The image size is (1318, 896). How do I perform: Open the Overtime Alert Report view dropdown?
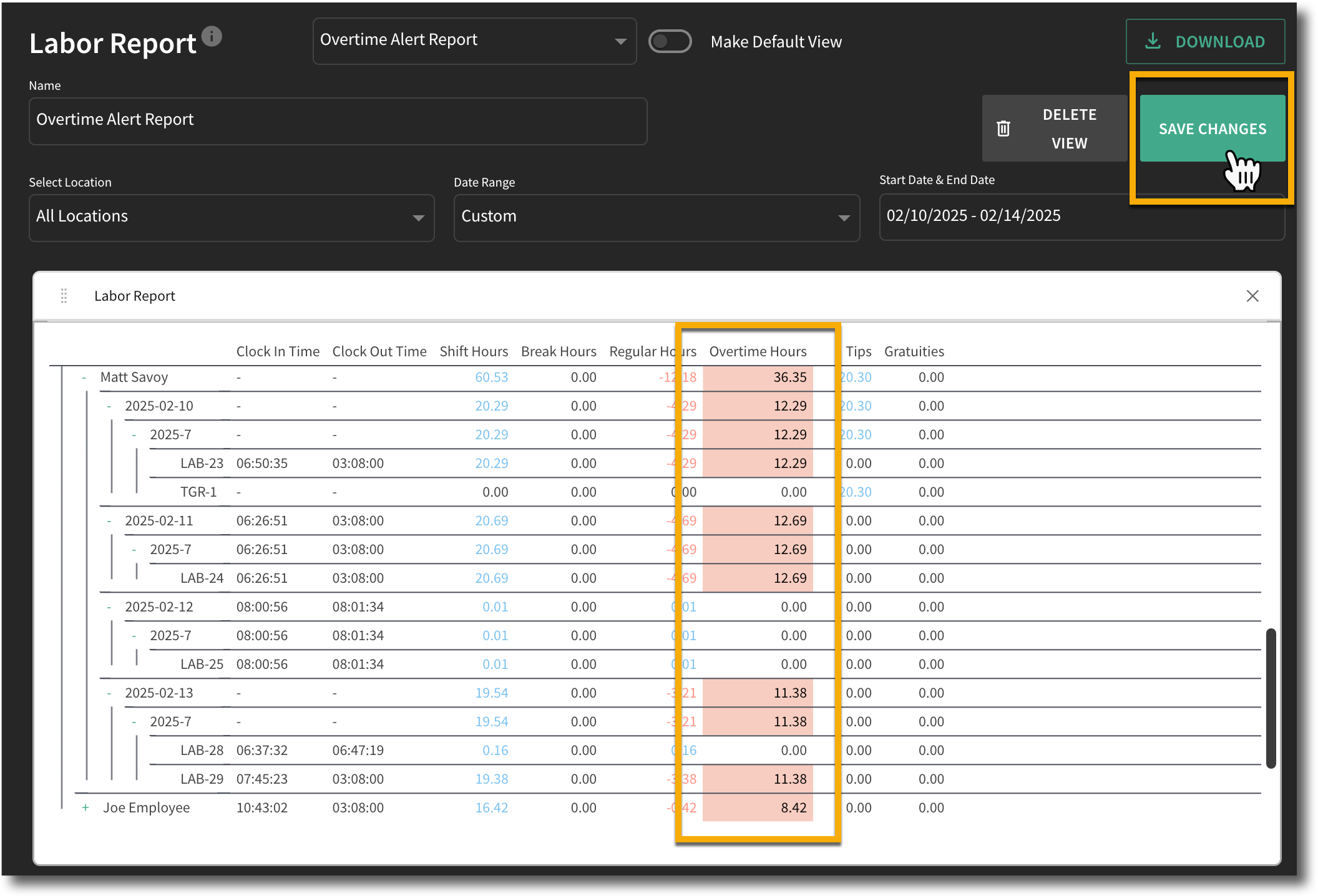[x=474, y=41]
